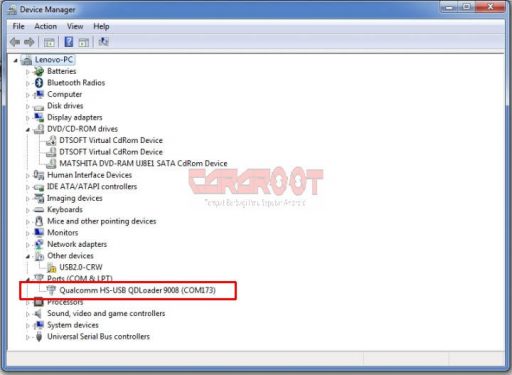Screen dimensions: 512x375
Task: Select the first DTSOFT Virtual CdRom Device
Action: [x=111, y=140]
